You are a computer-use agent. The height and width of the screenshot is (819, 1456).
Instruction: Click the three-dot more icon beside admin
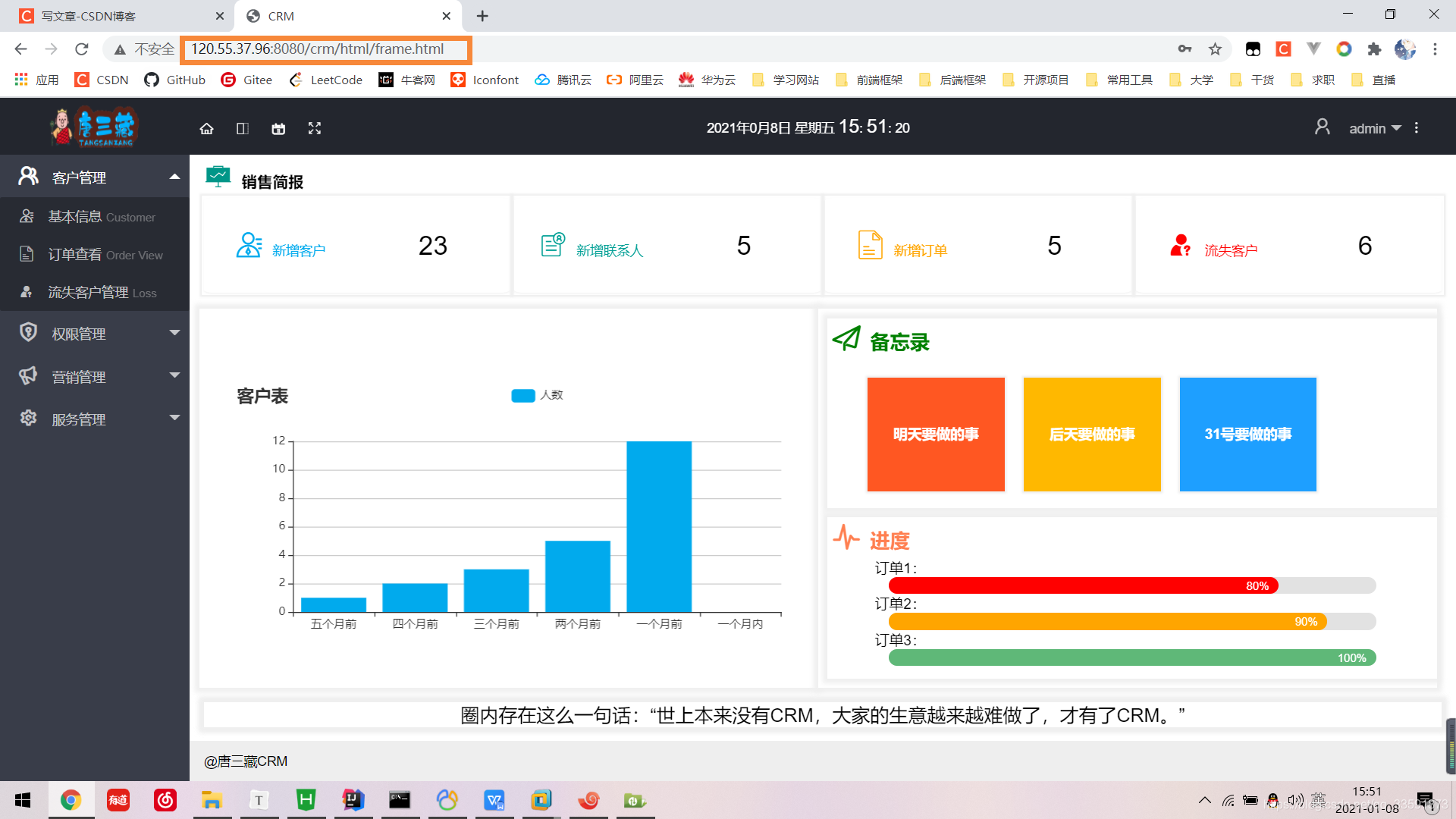[1417, 128]
